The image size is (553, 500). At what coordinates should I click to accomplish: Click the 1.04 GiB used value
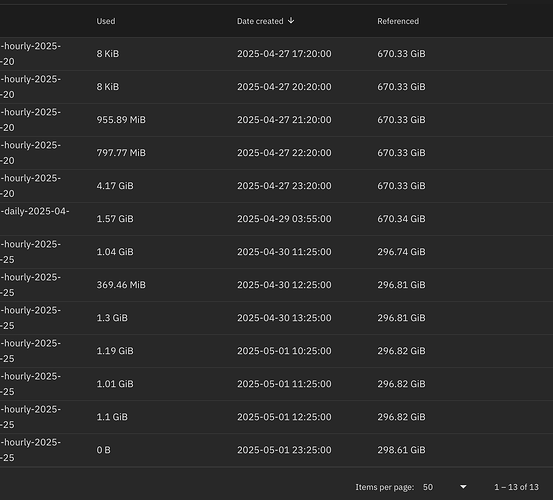pyautogui.click(x=115, y=252)
